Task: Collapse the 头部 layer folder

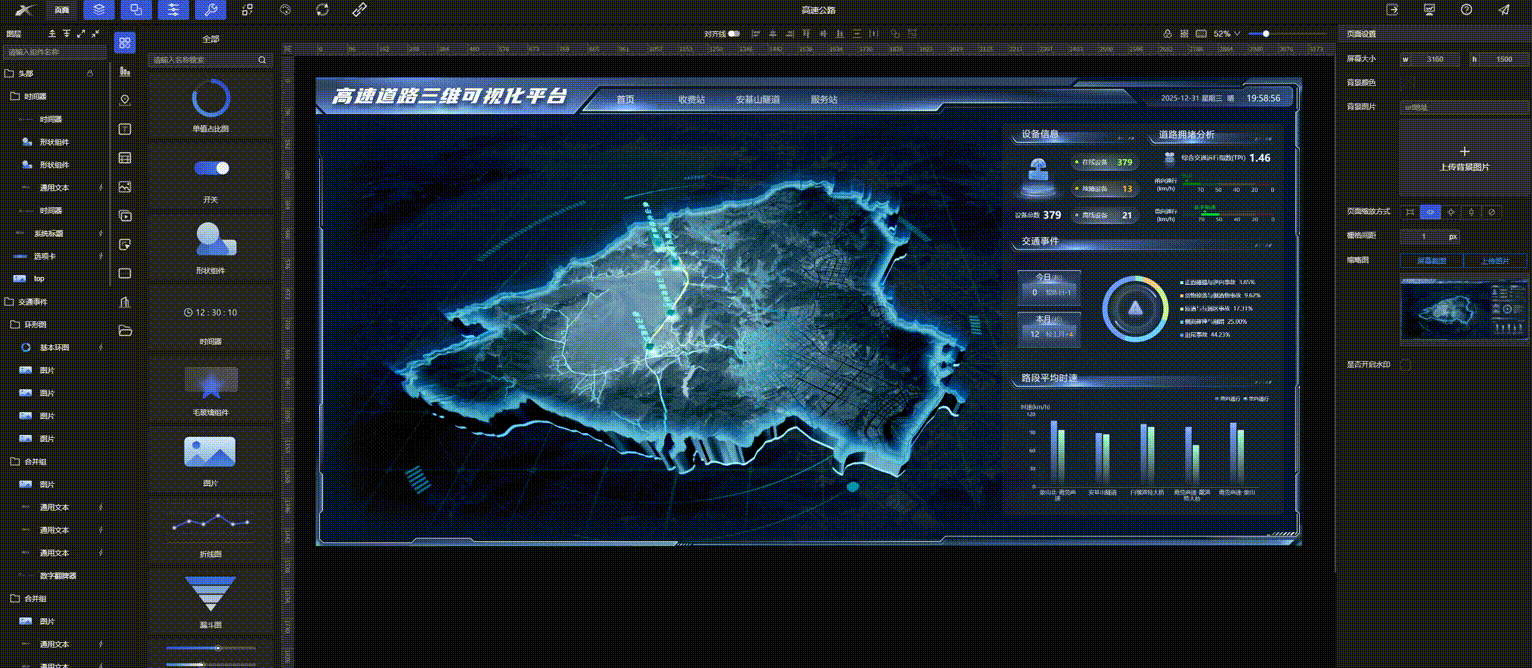Action: [x=9, y=73]
